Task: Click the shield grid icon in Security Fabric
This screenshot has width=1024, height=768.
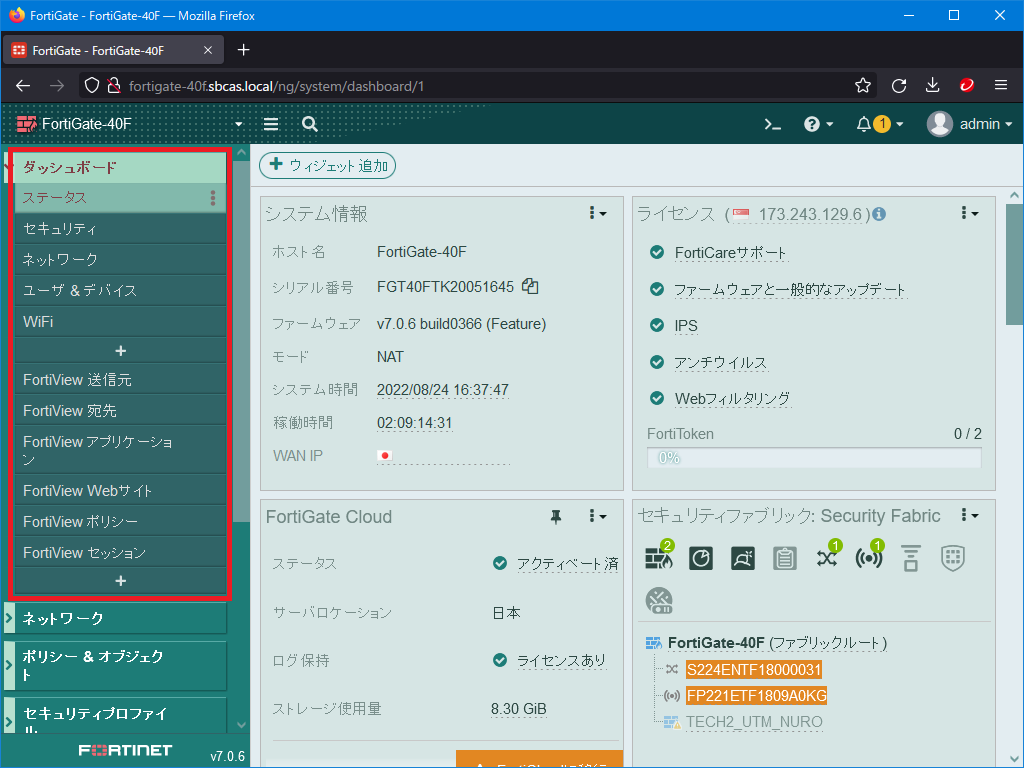Action: (953, 558)
